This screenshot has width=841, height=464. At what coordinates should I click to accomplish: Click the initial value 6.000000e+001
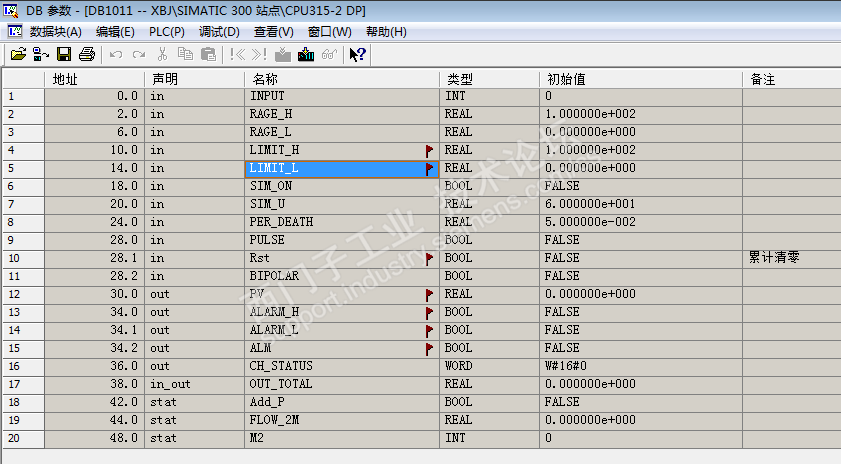pos(590,204)
